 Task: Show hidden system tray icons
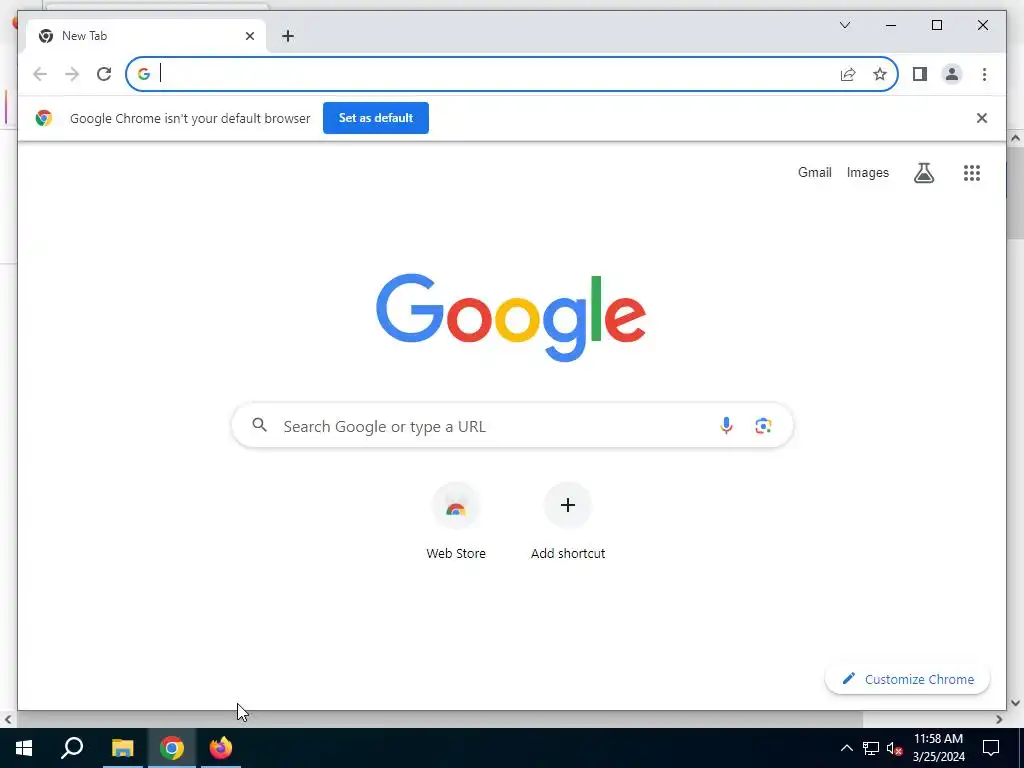point(846,748)
